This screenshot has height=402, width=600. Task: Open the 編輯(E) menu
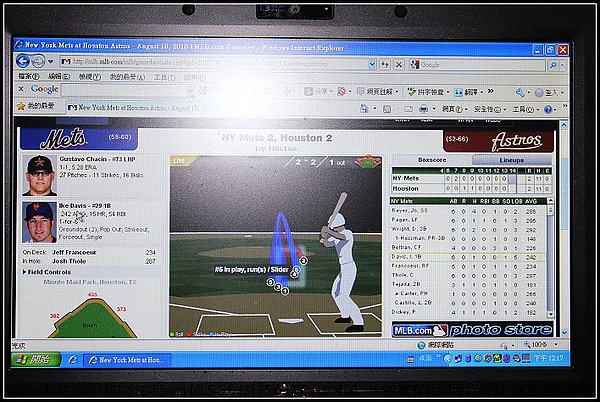click(59, 76)
